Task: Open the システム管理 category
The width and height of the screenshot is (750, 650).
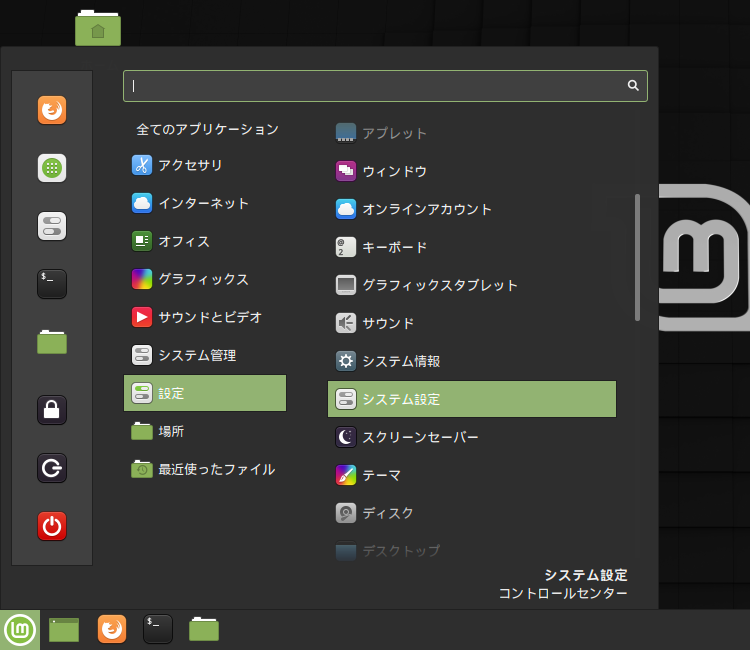Action: click(205, 355)
